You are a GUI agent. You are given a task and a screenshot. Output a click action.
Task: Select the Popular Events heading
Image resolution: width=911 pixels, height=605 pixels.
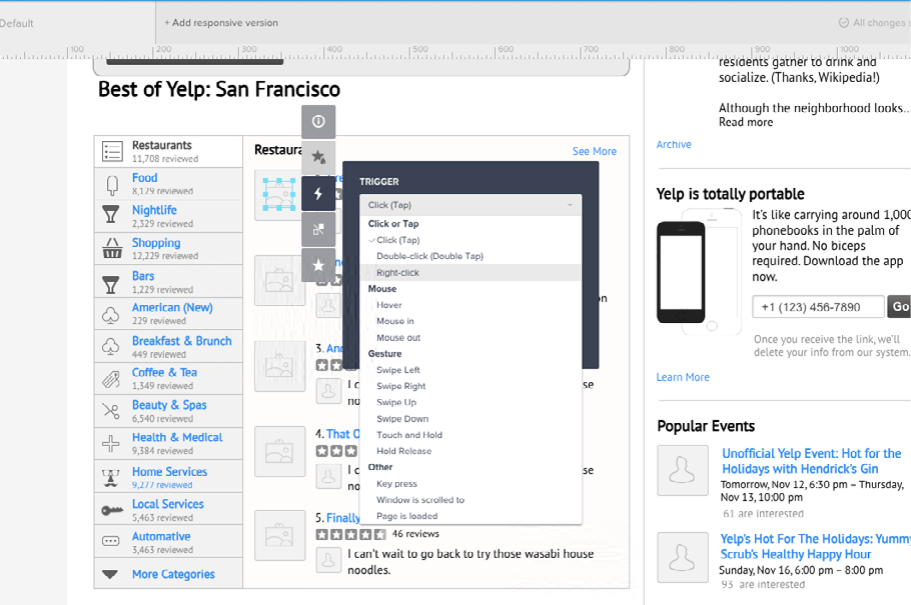(706, 426)
